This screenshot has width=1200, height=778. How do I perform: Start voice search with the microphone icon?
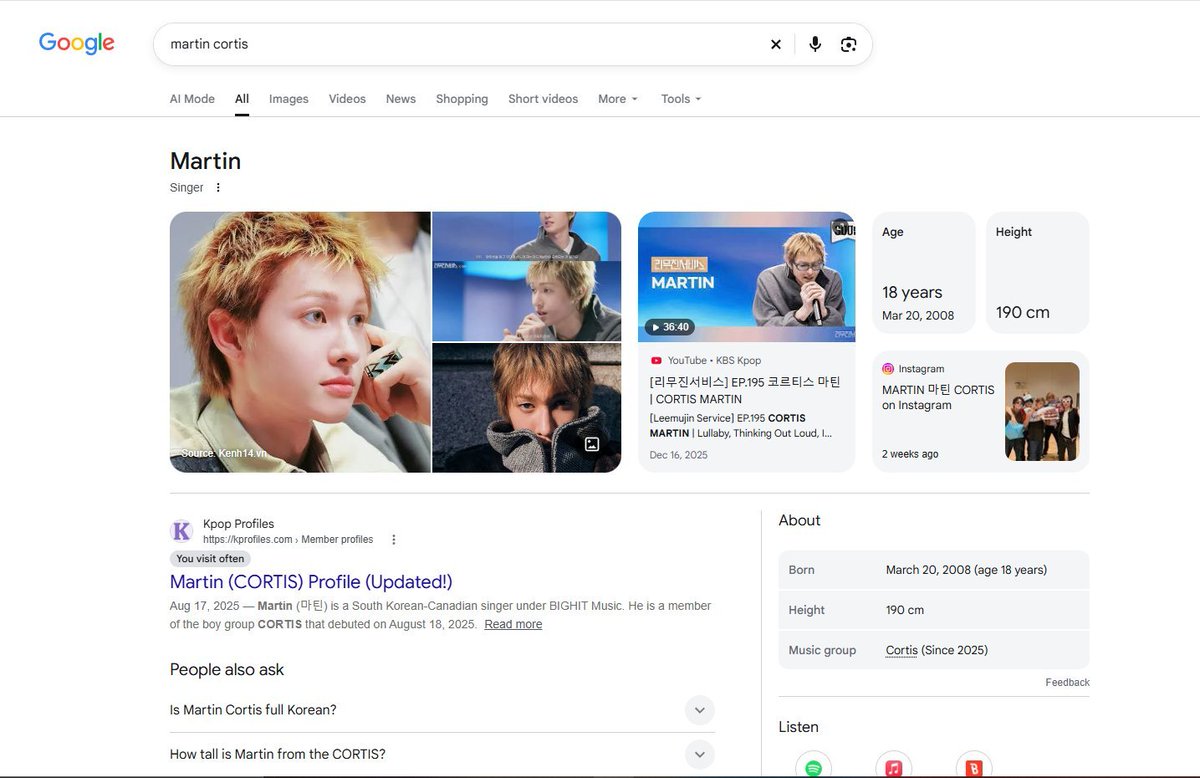coord(815,44)
